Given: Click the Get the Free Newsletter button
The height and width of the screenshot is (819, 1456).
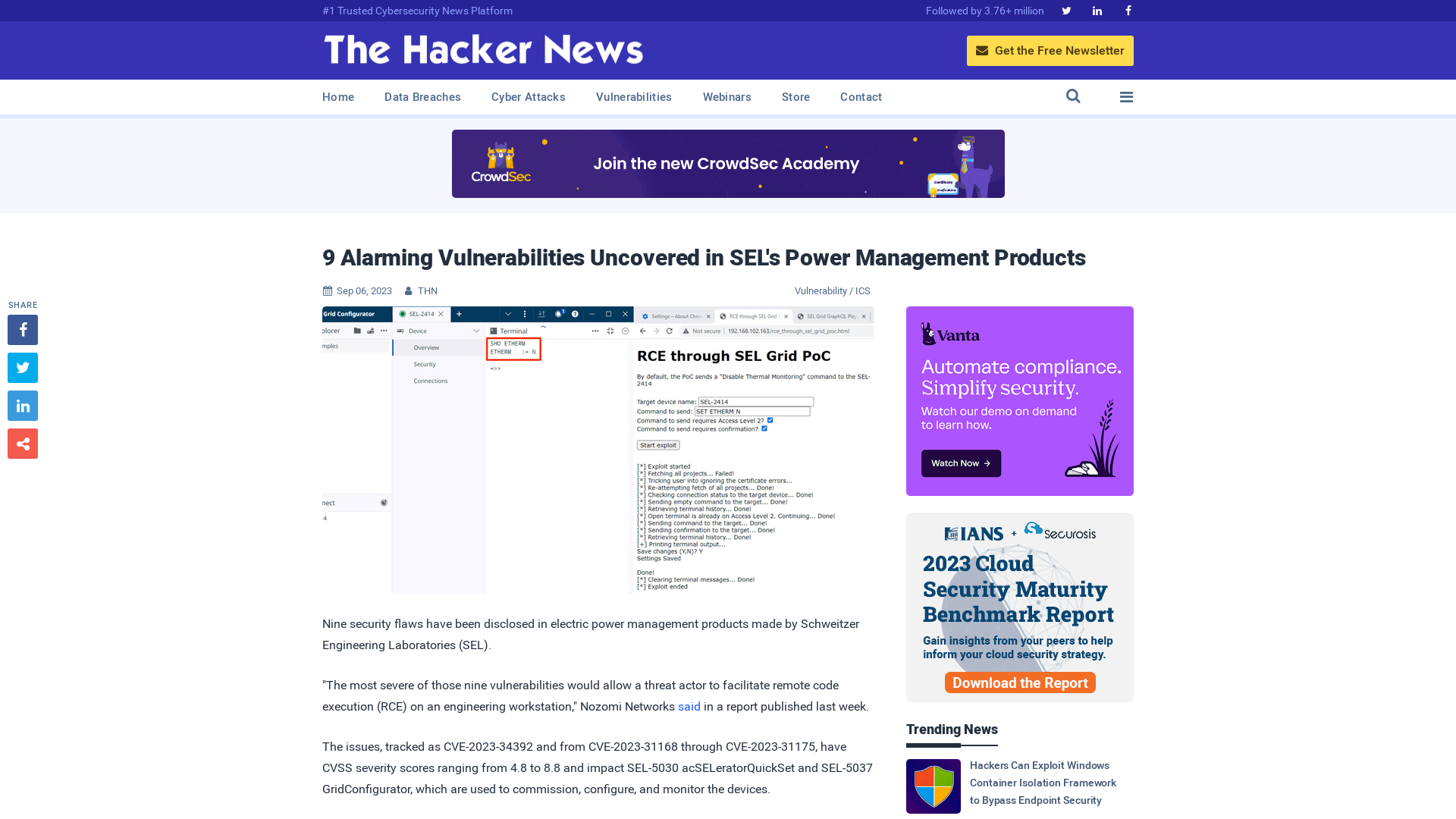Looking at the screenshot, I should click(1050, 50).
